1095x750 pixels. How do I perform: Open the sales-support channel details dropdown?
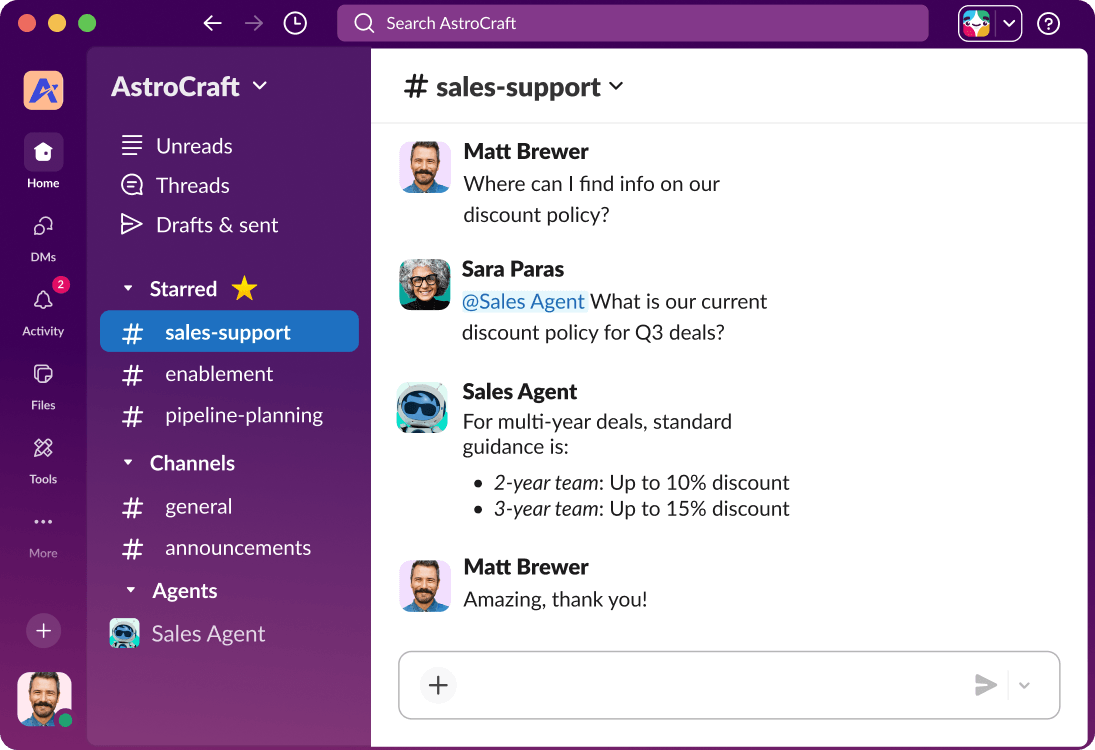[x=616, y=86]
